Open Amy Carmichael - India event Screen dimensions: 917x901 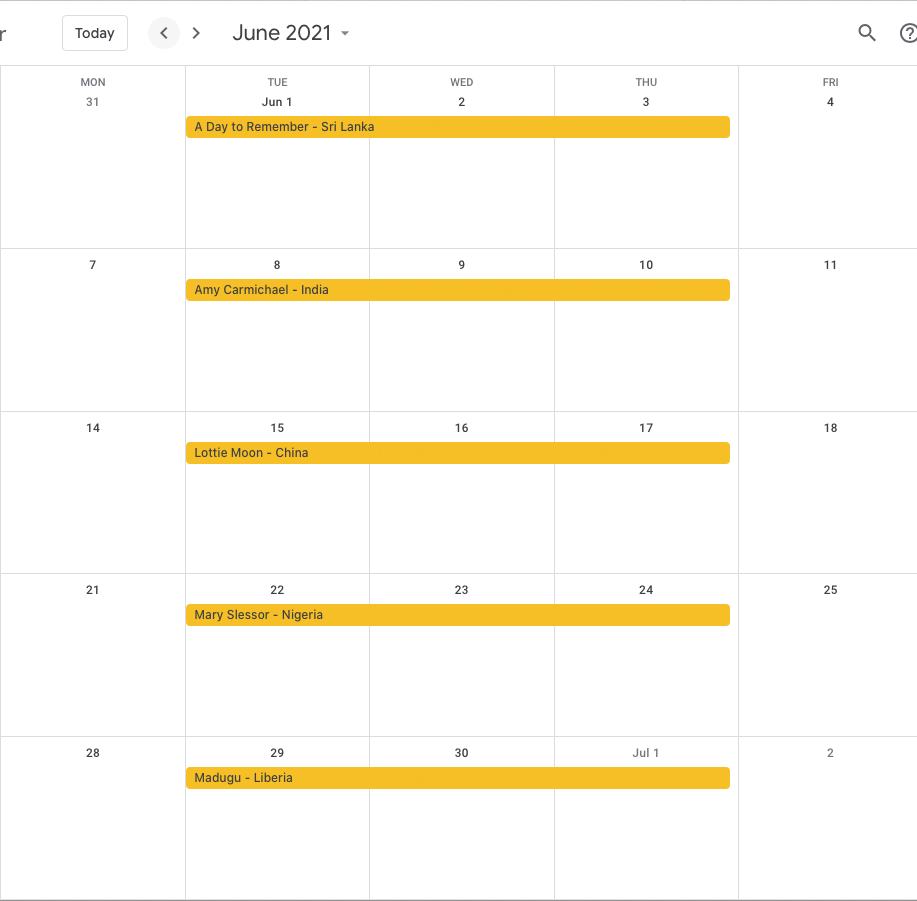(x=457, y=290)
